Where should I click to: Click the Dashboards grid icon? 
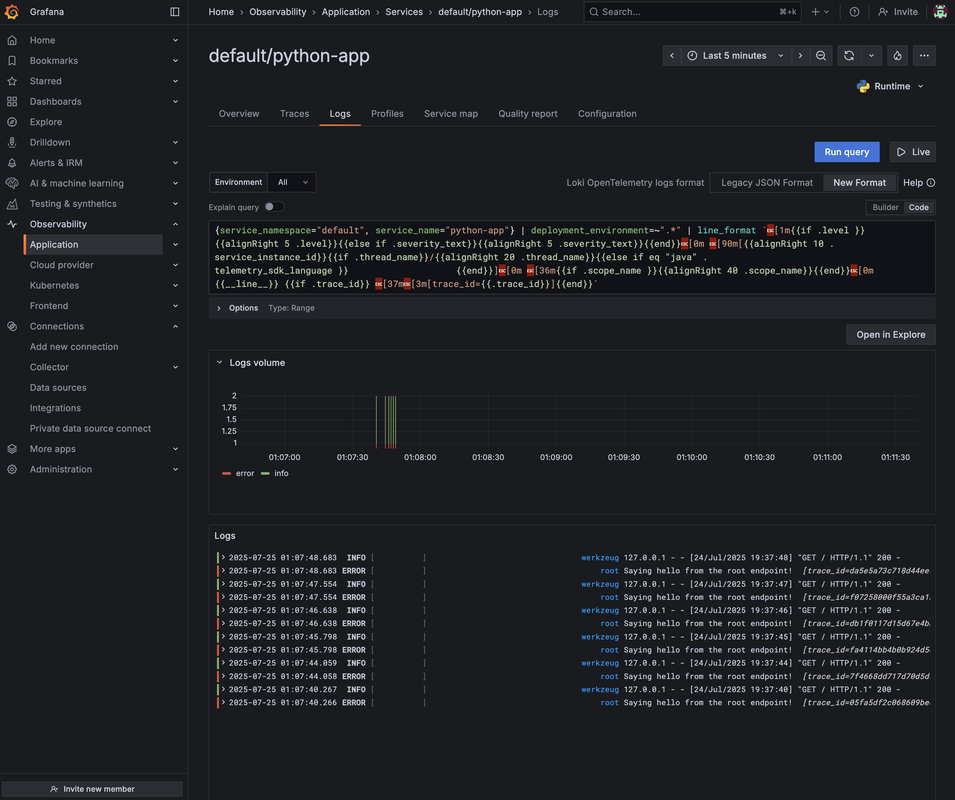pyautogui.click(x=12, y=102)
